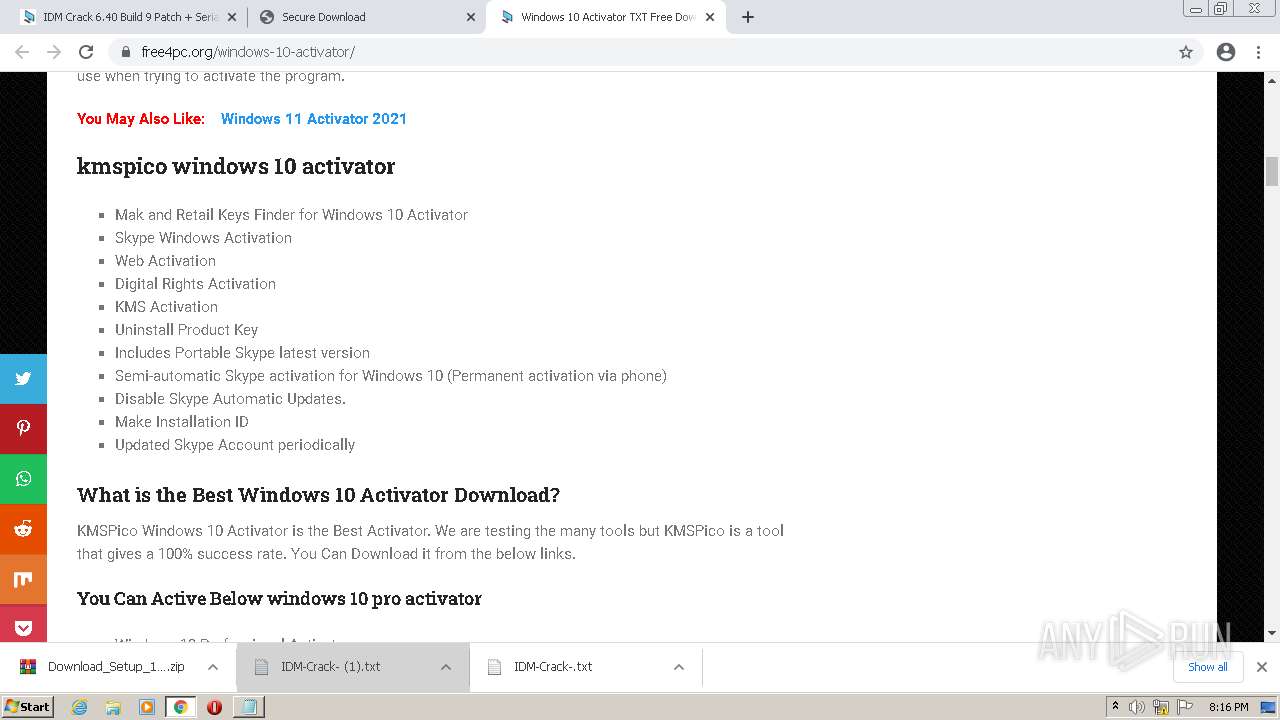Share page via Pinterest sidebar icon
The height and width of the screenshot is (720, 1280).
pos(23,429)
